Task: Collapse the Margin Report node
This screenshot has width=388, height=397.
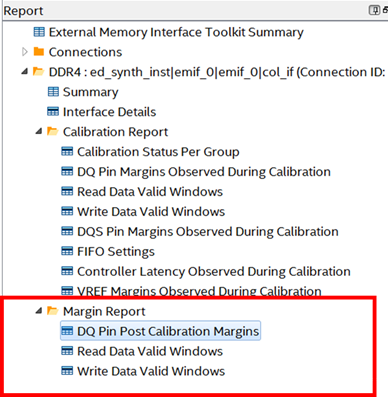Action: click(39, 311)
